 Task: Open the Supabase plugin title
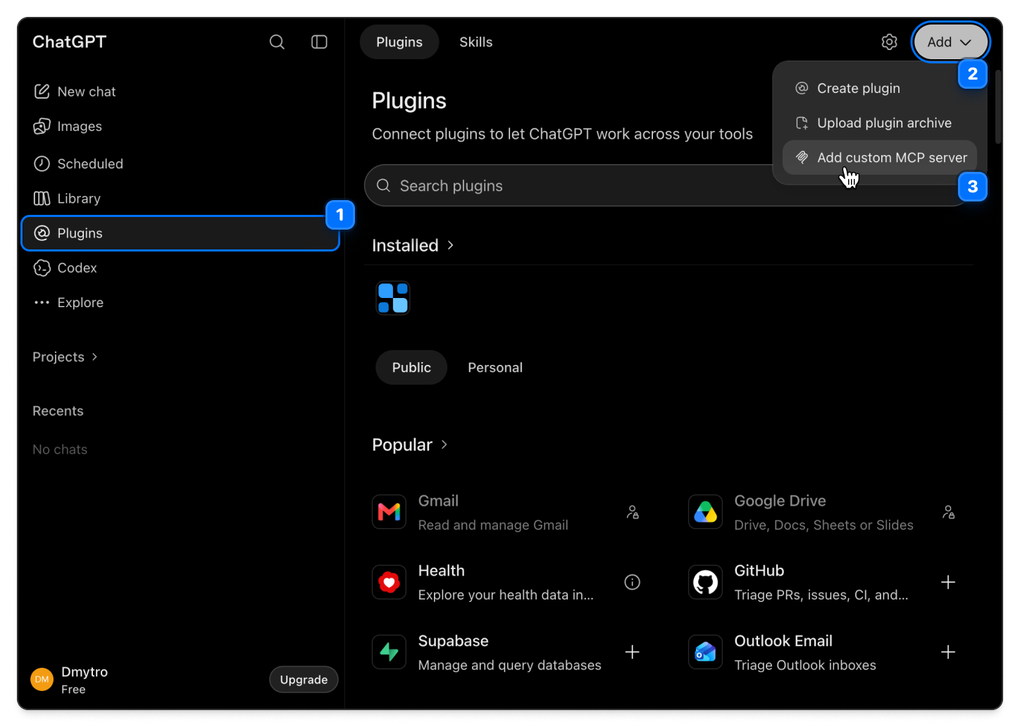[453, 641]
